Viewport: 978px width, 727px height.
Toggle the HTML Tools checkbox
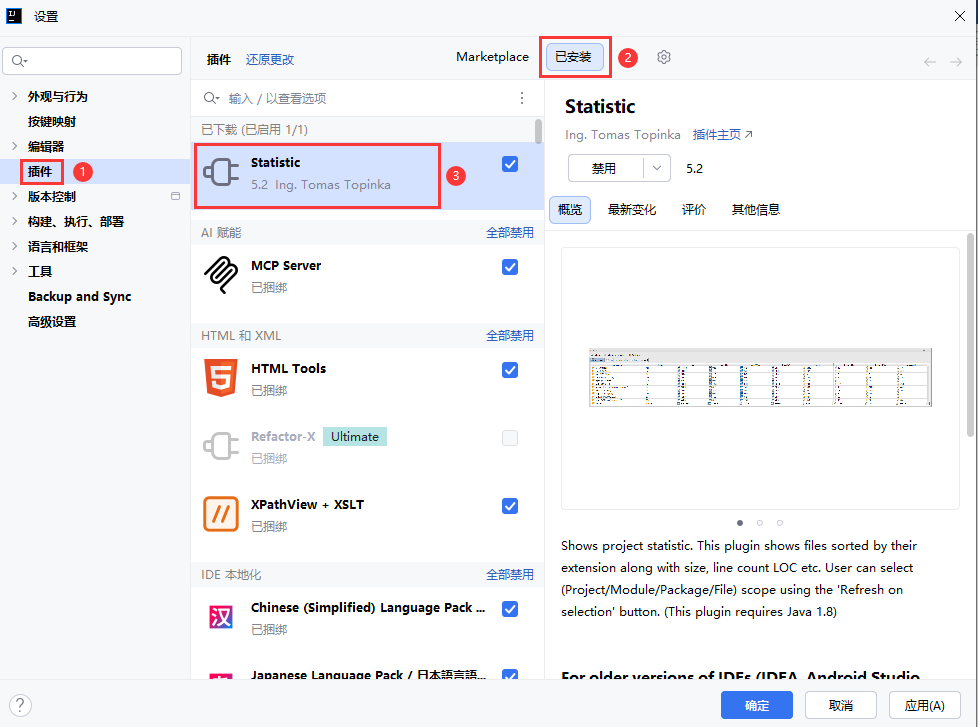click(x=510, y=370)
